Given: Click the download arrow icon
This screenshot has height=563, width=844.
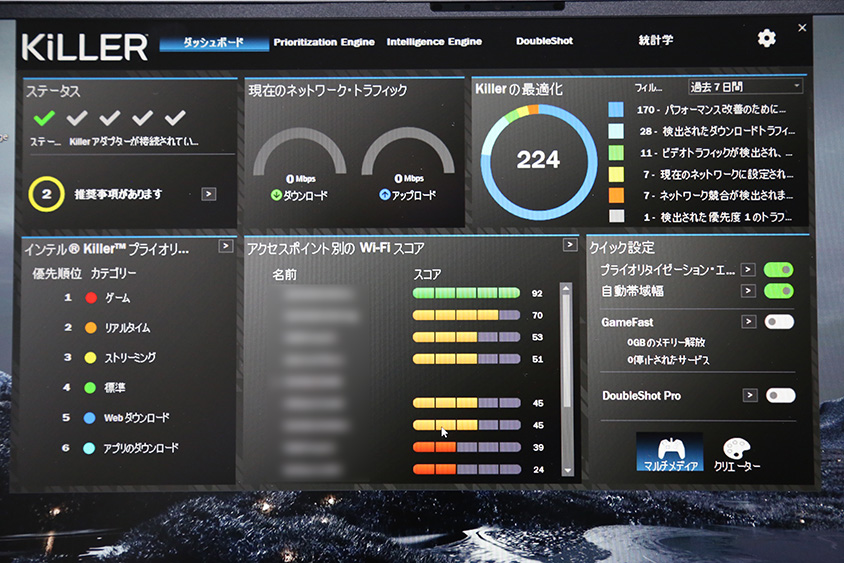Looking at the screenshot, I should [276, 195].
